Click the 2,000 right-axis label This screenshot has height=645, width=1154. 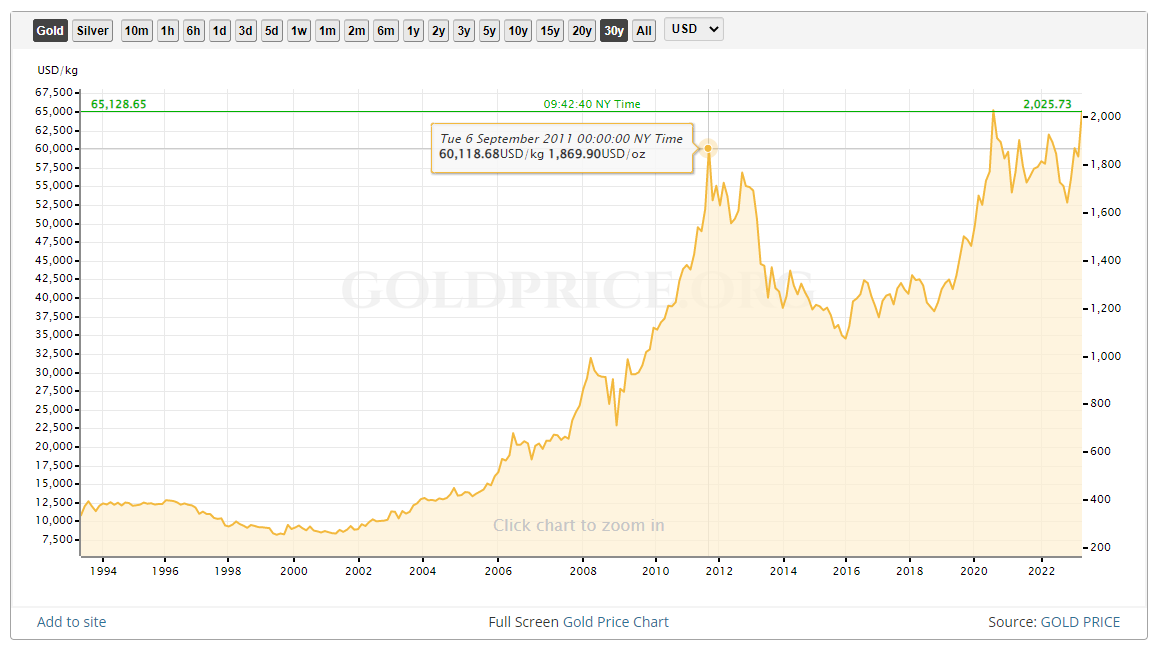click(x=1105, y=116)
